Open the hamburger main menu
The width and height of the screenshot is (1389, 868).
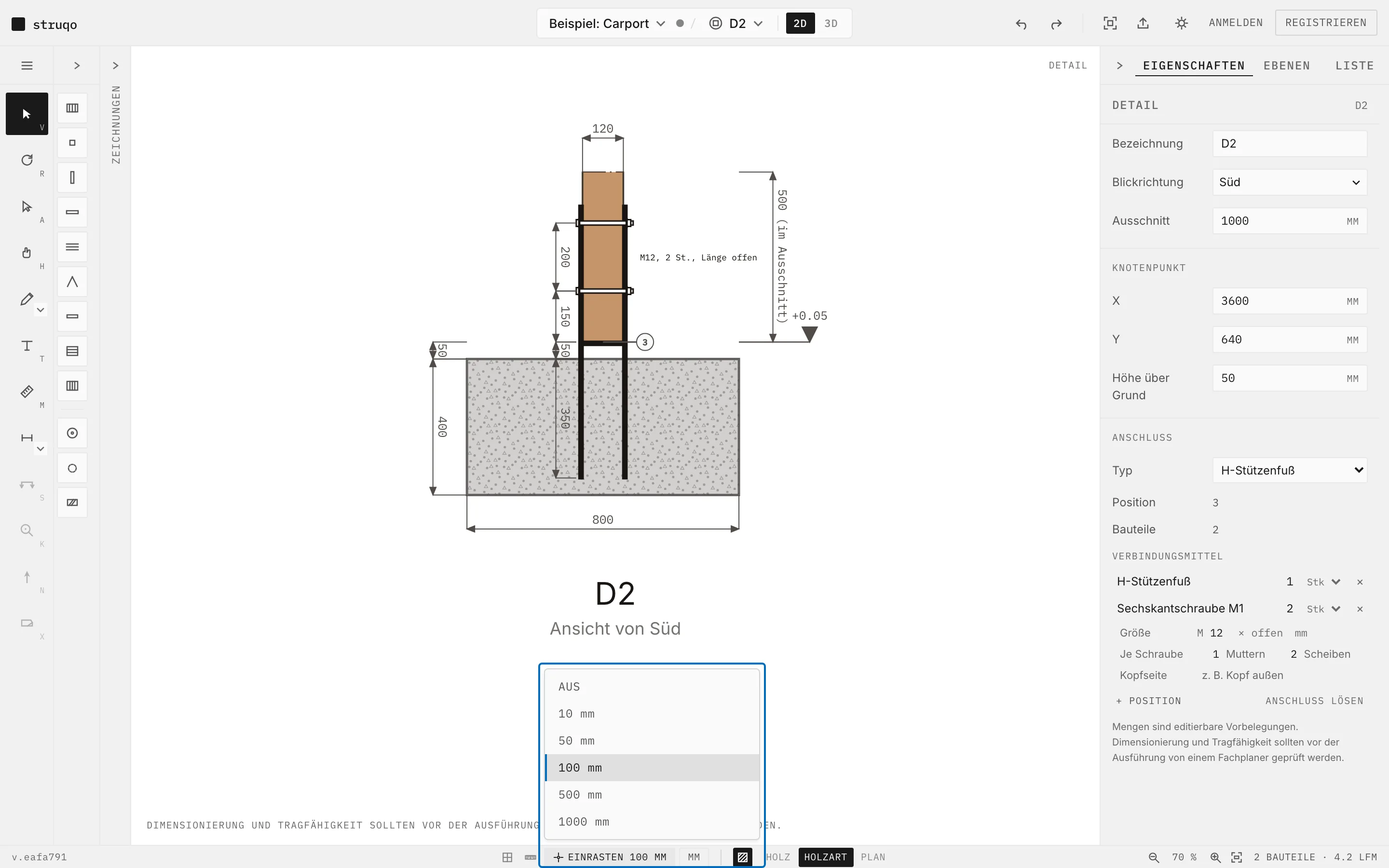pos(27,66)
